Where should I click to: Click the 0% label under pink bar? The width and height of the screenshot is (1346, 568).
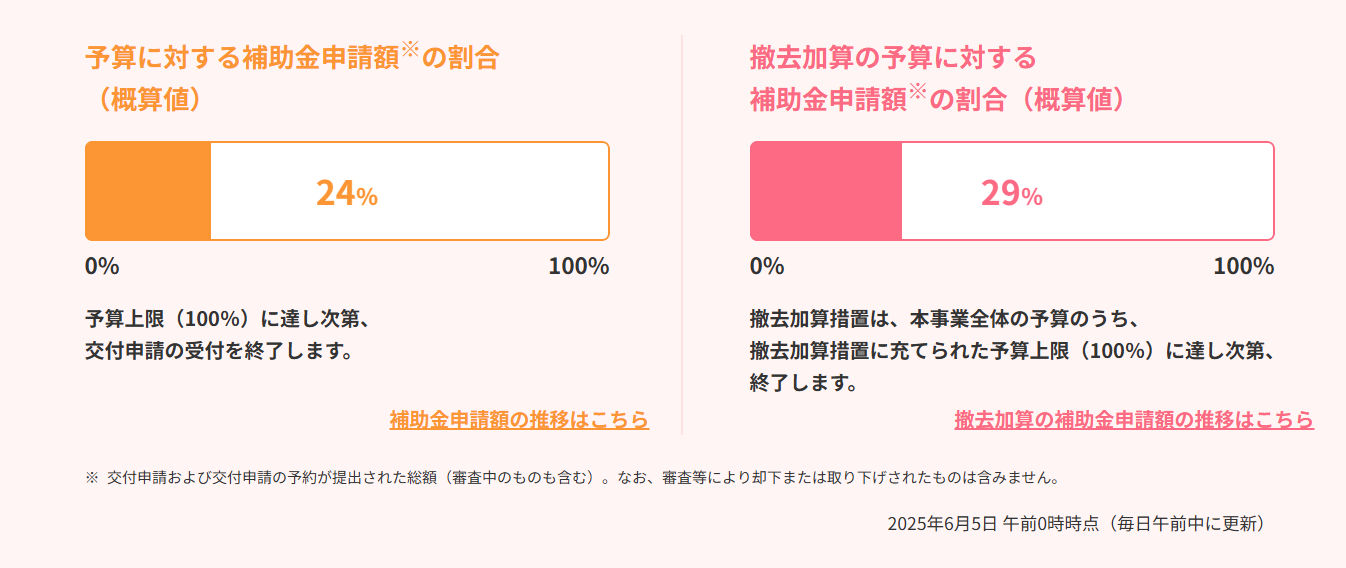pos(767,267)
